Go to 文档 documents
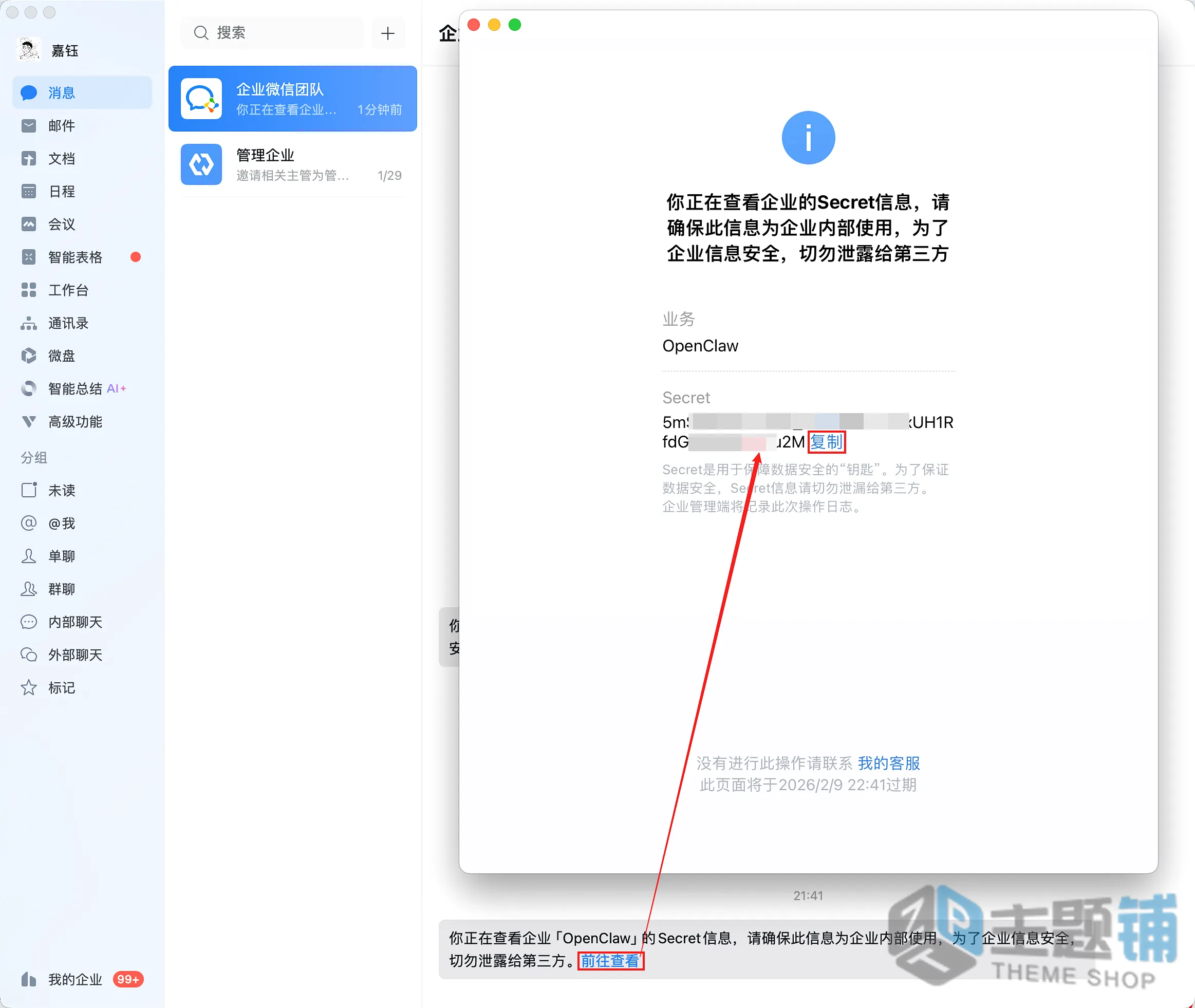1195x1008 pixels. 82,158
